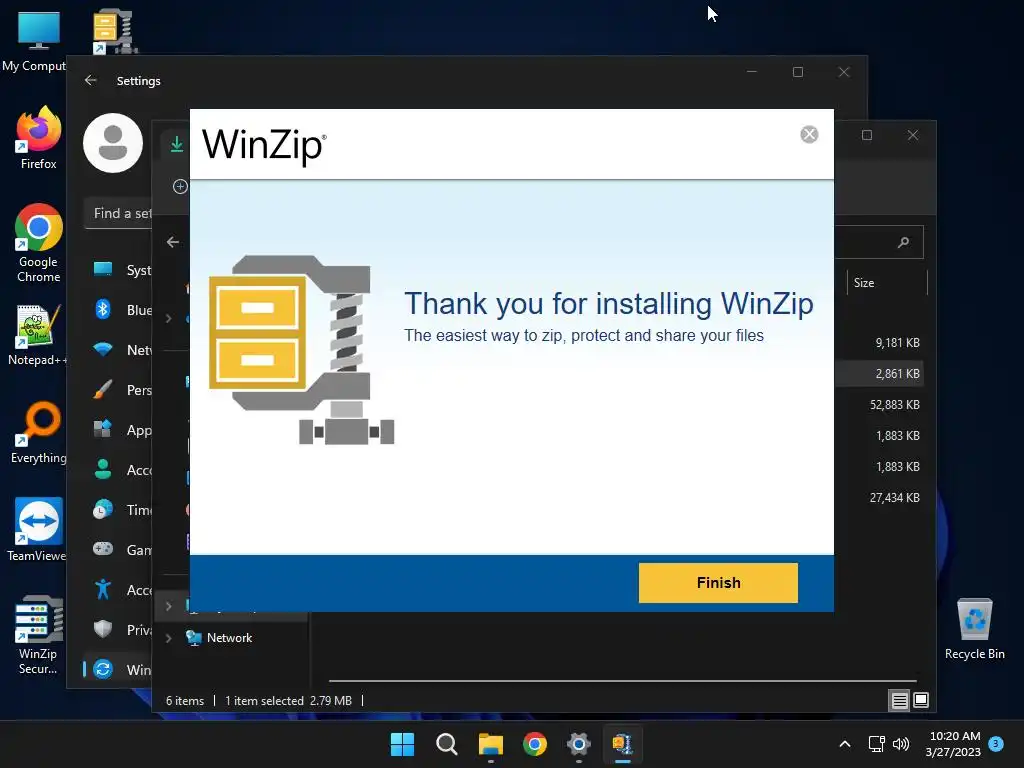Open network status in system tray
This screenshot has width=1024, height=768.
pos(876,744)
